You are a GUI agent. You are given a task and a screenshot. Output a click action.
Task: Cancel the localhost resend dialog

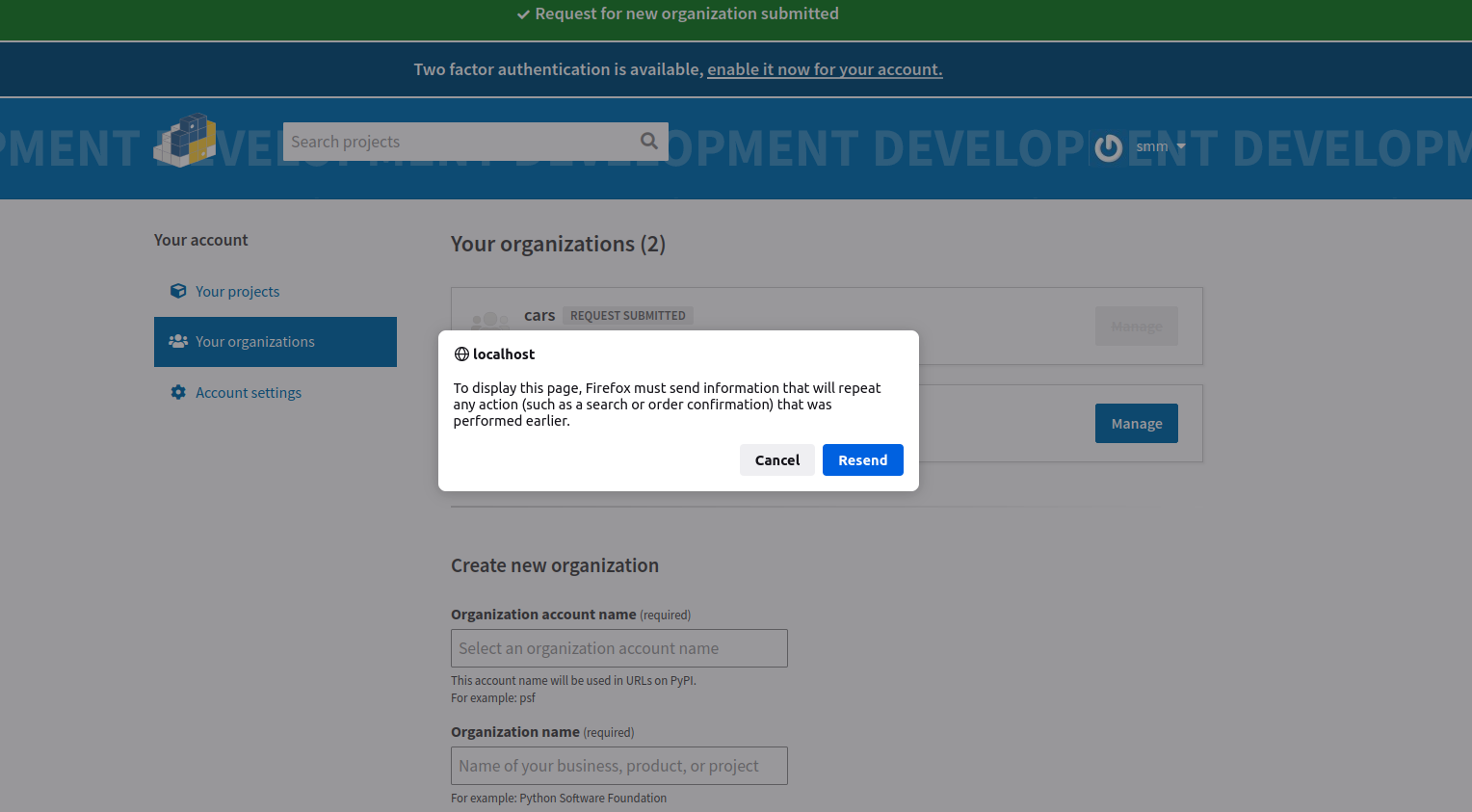(776, 460)
